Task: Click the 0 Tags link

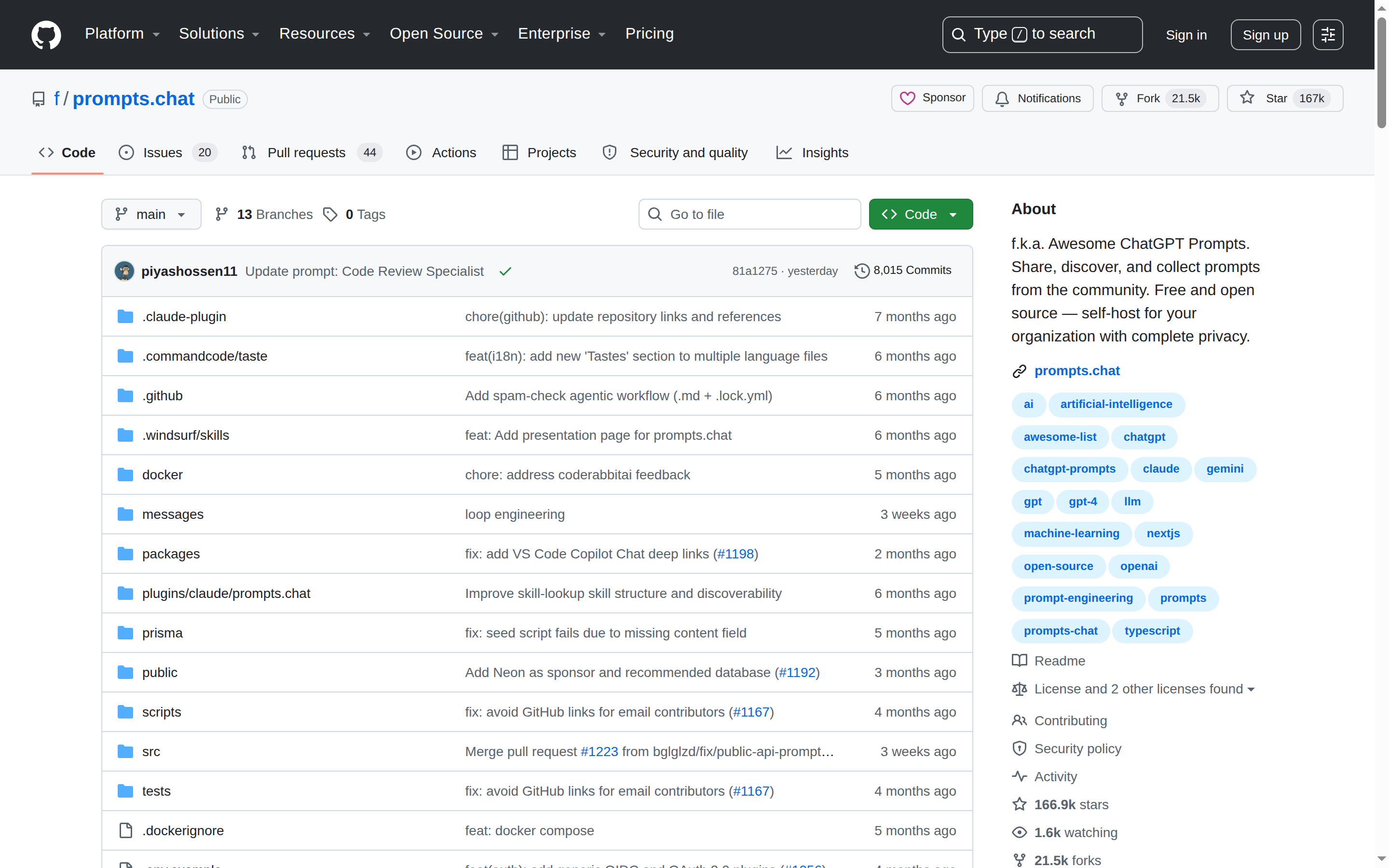Action: [354, 214]
